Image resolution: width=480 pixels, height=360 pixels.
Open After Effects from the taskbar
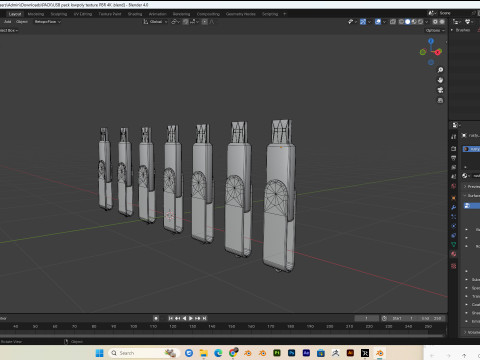(306, 353)
